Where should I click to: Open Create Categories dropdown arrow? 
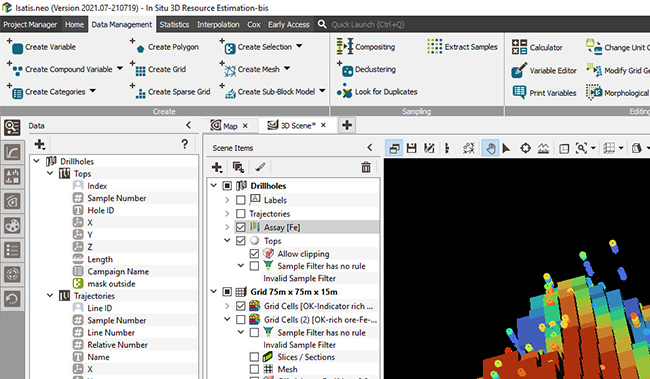[x=93, y=91]
